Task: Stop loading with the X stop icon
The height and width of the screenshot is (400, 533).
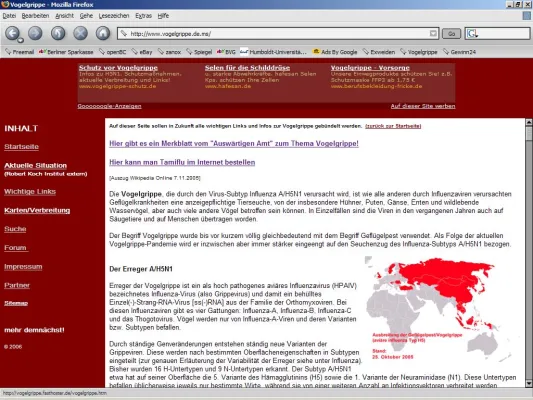Action: pos(80,33)
